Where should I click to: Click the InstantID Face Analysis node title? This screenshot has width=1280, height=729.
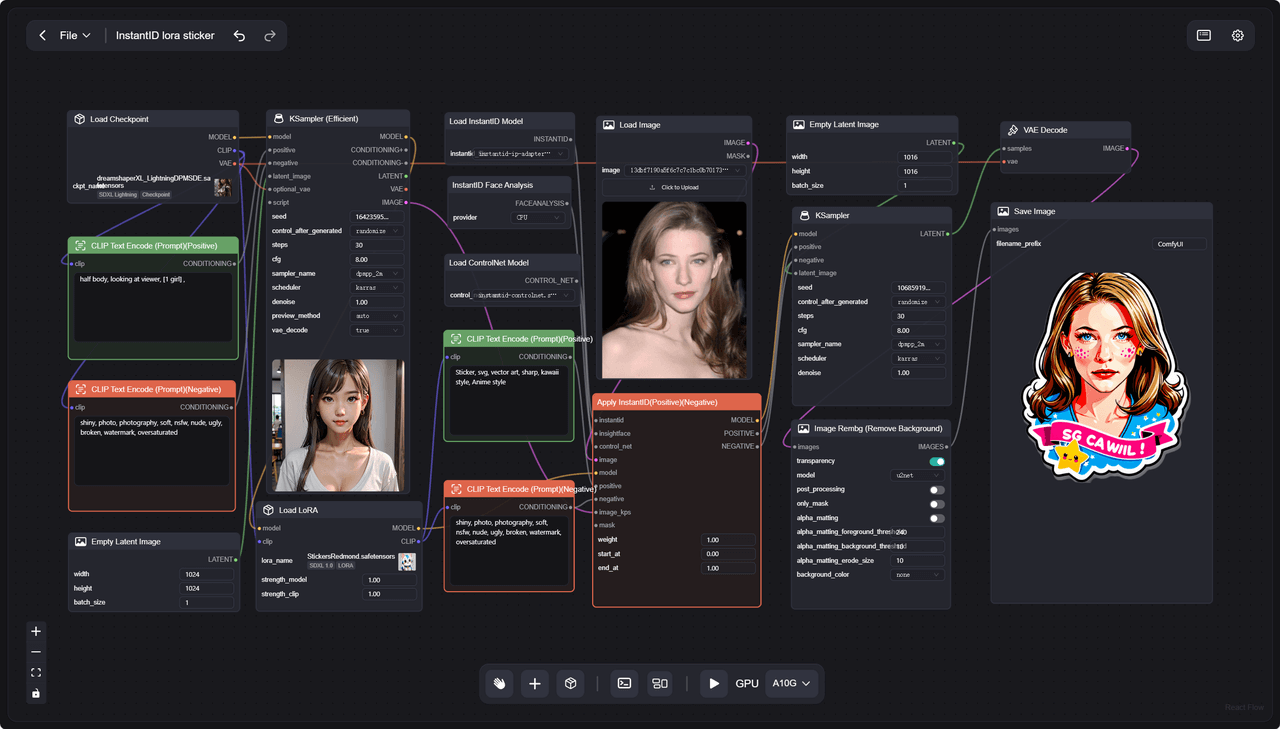coord(492,185)
